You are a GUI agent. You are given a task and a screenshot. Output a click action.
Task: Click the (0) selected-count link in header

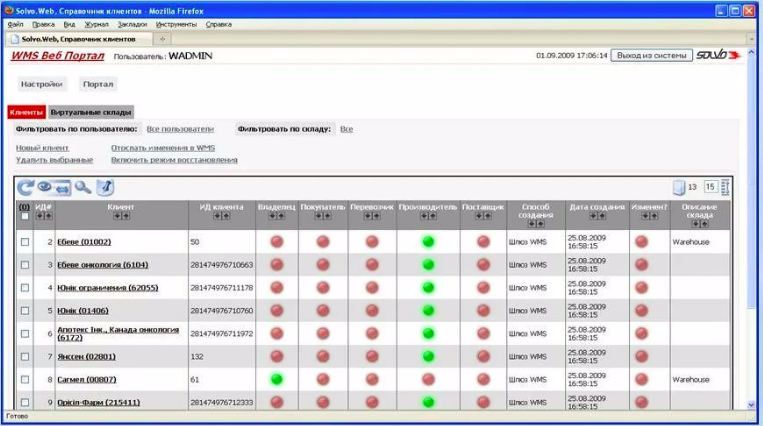click(x=24, y=207)
